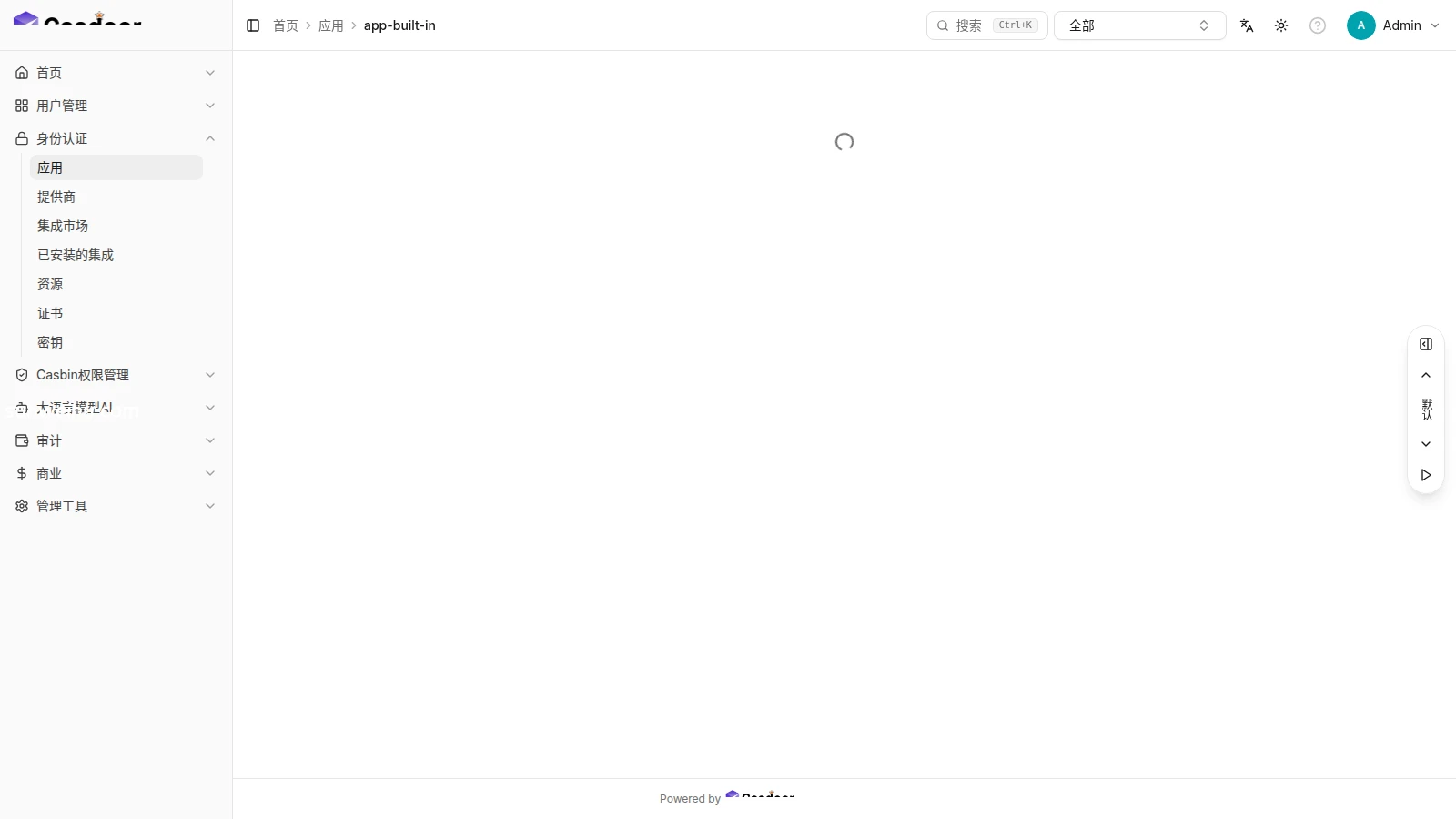
Task: Focus the 搜索 search field
Action: (986, 25)
